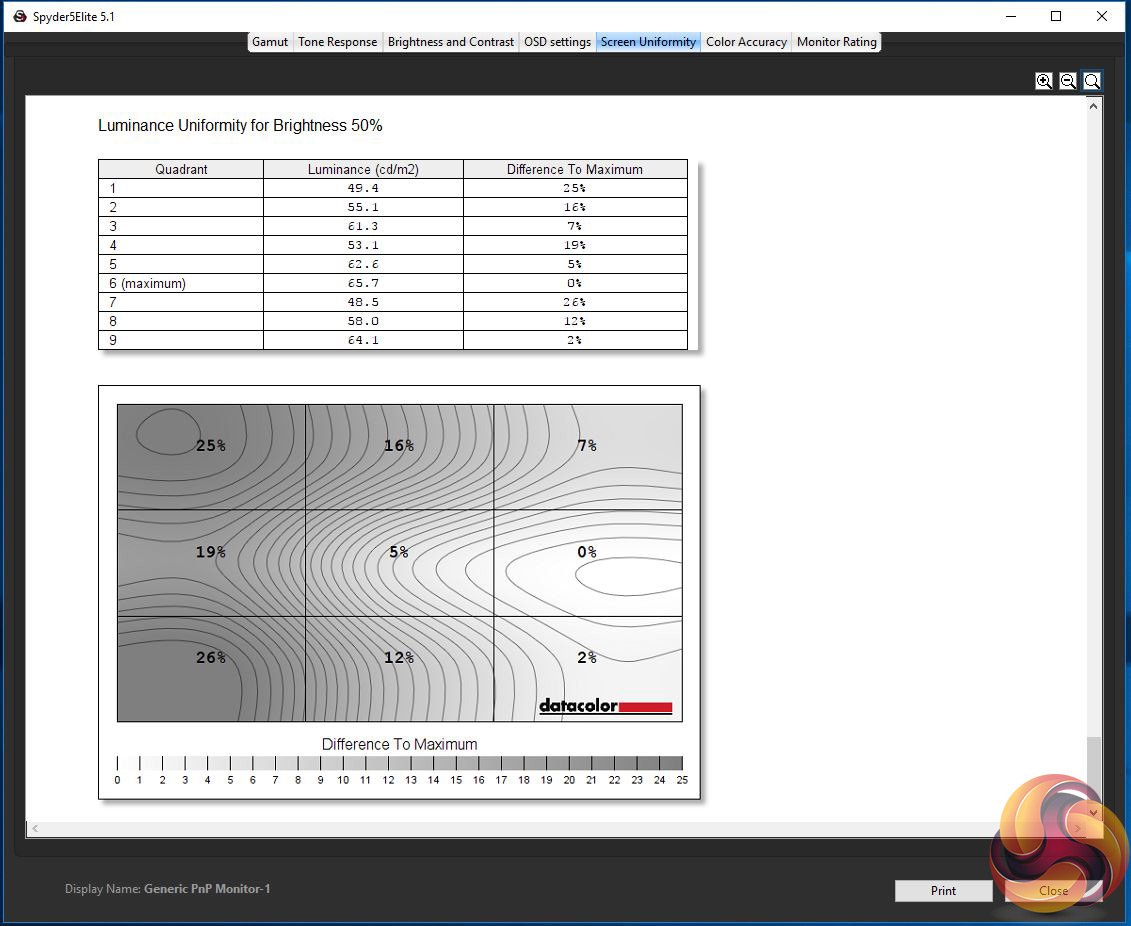Viewport: 1131px width, 926px height.
Task: Click the vertical scrollbar up arrow
Action: 1093,106
